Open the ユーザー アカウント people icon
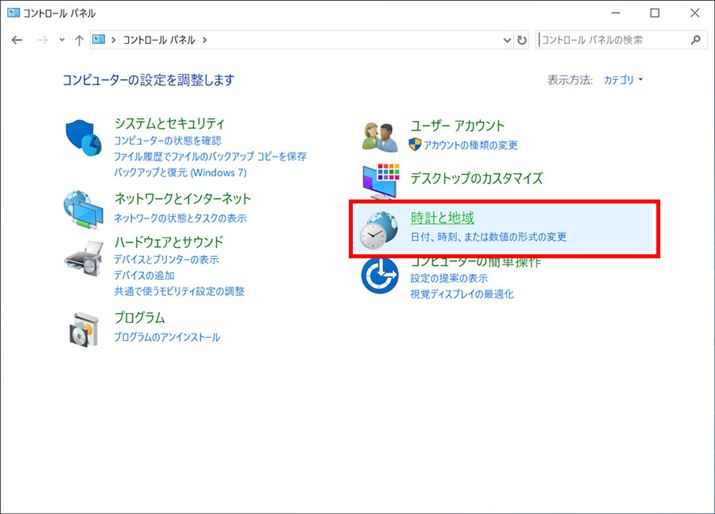The width and height of the screenshot is (715, 514). pos(379,137)
